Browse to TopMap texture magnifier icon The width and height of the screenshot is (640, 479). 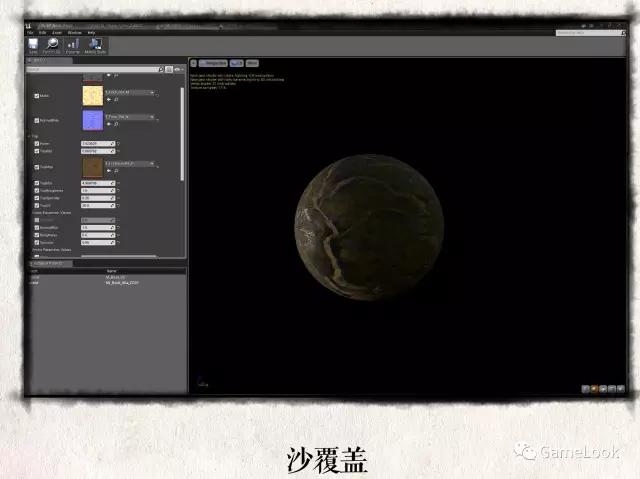pyautogui.click(x=116, y=170)
